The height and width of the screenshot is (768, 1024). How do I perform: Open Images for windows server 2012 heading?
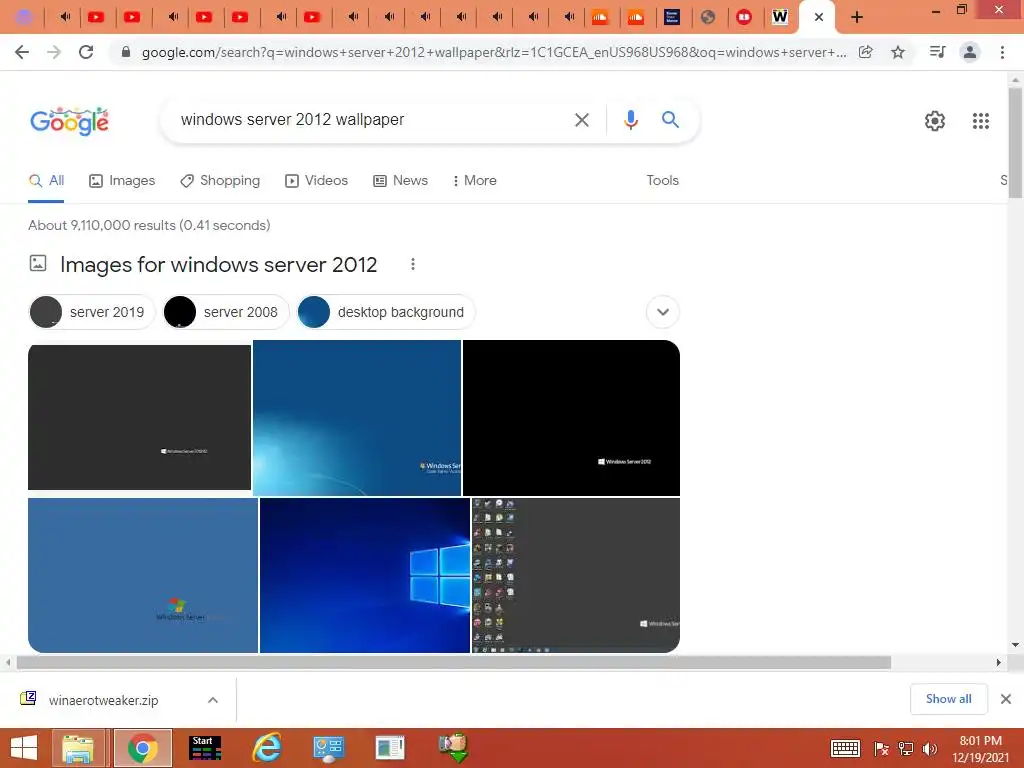pyautogui.click(x=218, y=264)
